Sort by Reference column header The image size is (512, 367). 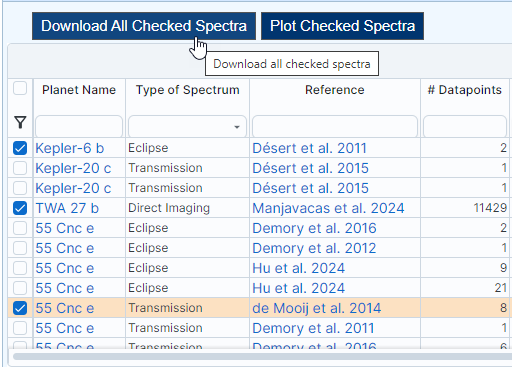[335, 90]
